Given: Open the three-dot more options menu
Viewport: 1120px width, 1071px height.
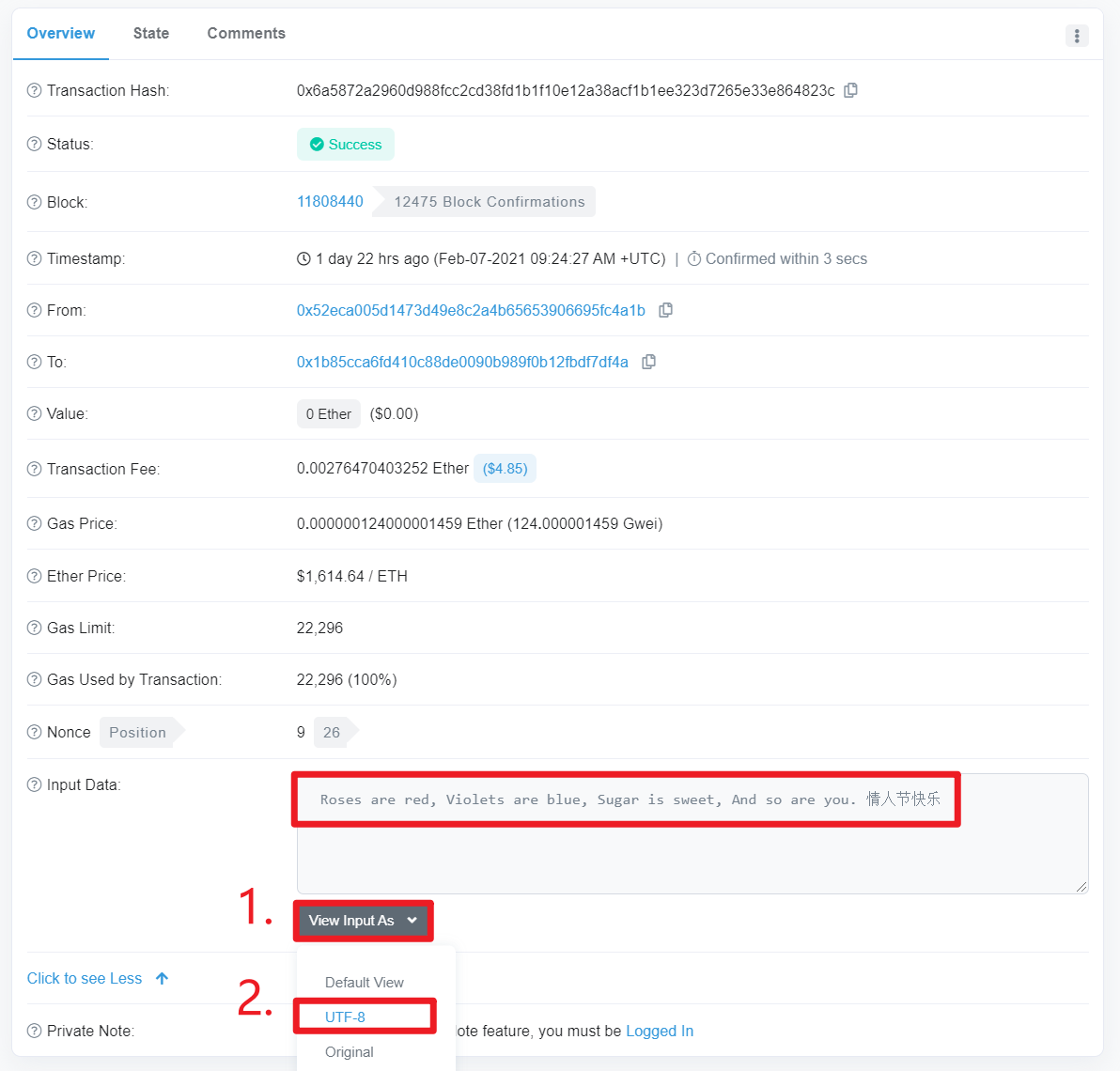Looking at the screenshot, I should [x=1077, y=36].
